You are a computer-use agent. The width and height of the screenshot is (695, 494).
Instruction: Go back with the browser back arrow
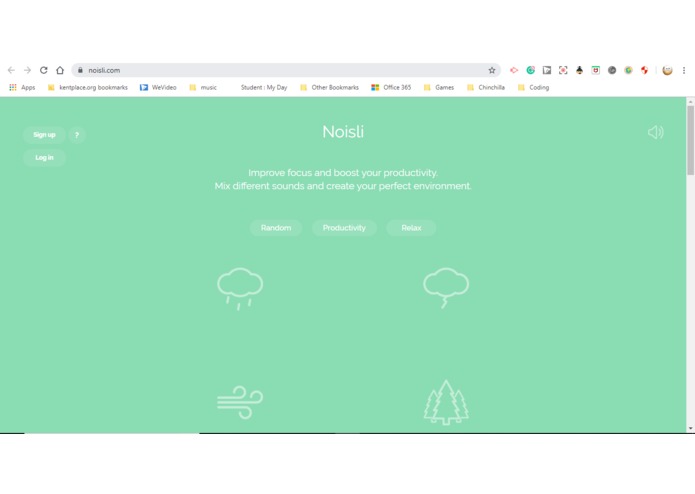click(x=12, y=70)
